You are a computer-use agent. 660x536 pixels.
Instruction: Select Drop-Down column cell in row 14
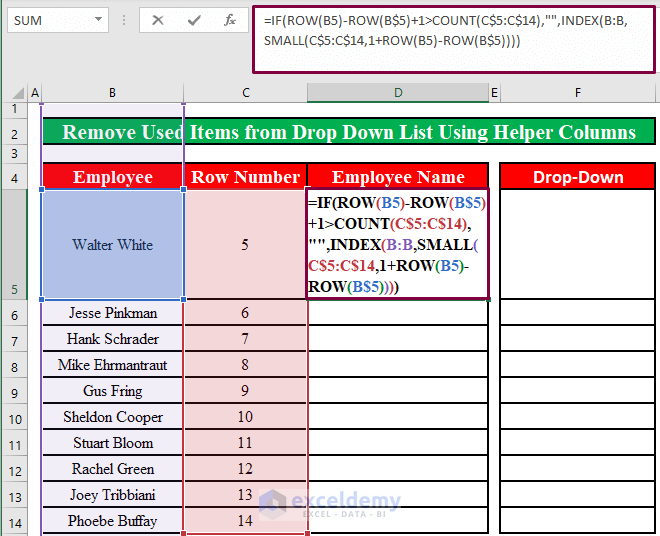578,521
